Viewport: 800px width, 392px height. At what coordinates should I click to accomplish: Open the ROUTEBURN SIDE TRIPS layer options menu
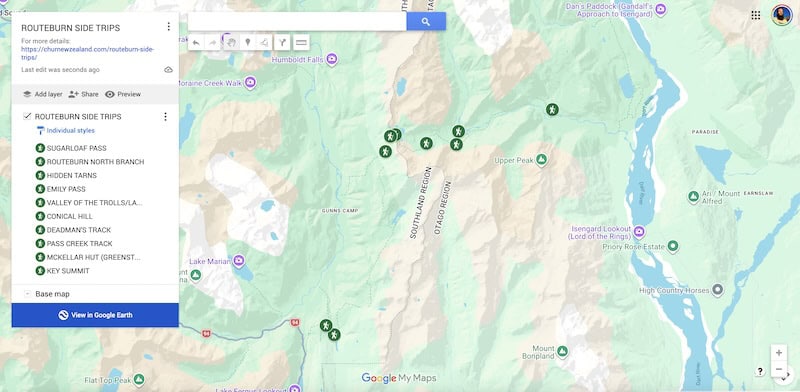coord(165,117)
